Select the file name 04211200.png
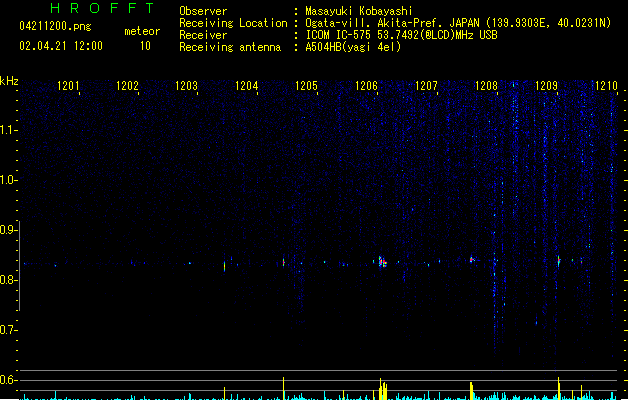The height and width of the screenshot is (400, 629). point(55,27)
